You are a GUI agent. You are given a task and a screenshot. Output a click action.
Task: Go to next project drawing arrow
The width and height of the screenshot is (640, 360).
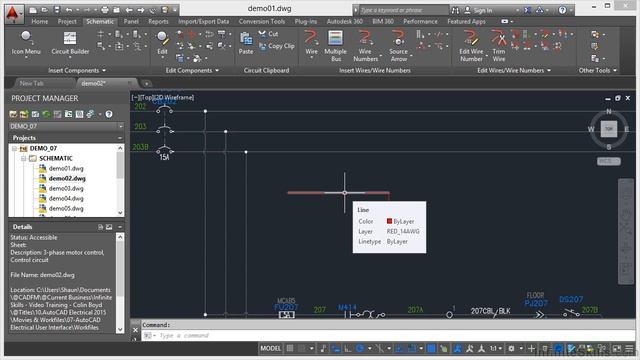141,10
